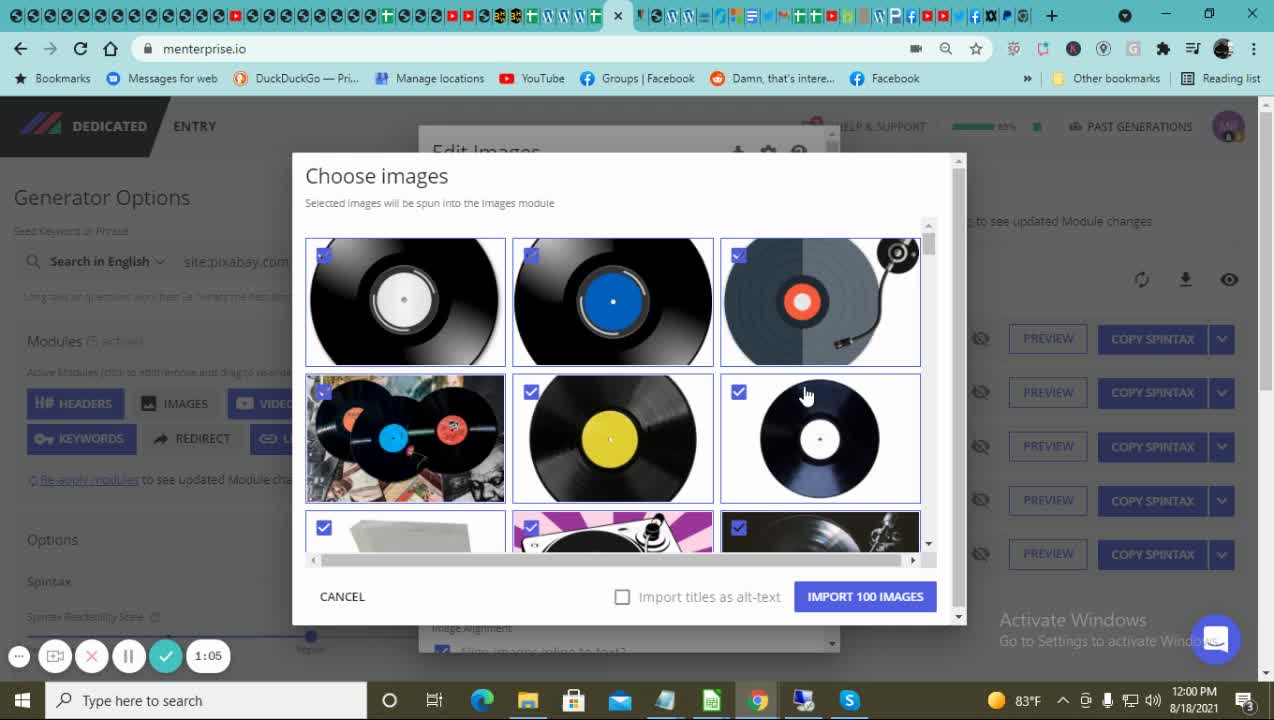Click the taskbar search box

[x=206, y=700]
